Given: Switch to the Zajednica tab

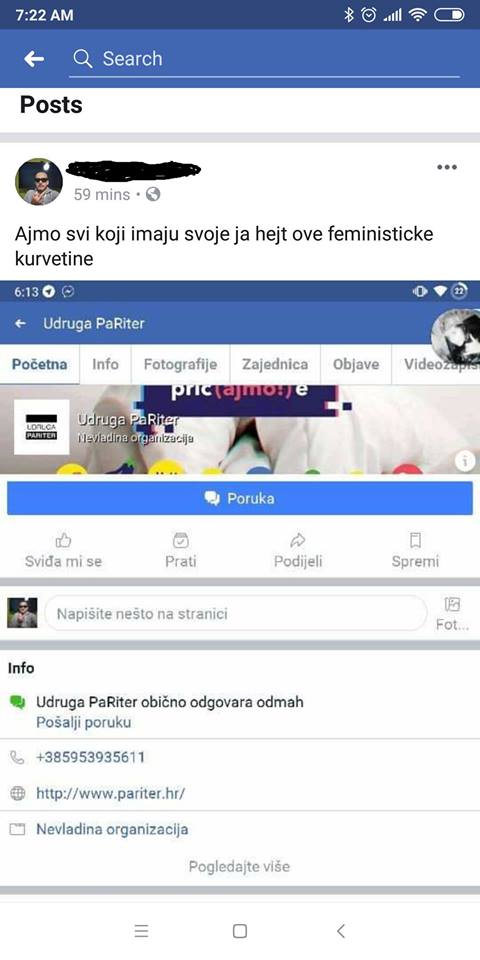Looking at the screenshot, I should (x=275, y=364).
